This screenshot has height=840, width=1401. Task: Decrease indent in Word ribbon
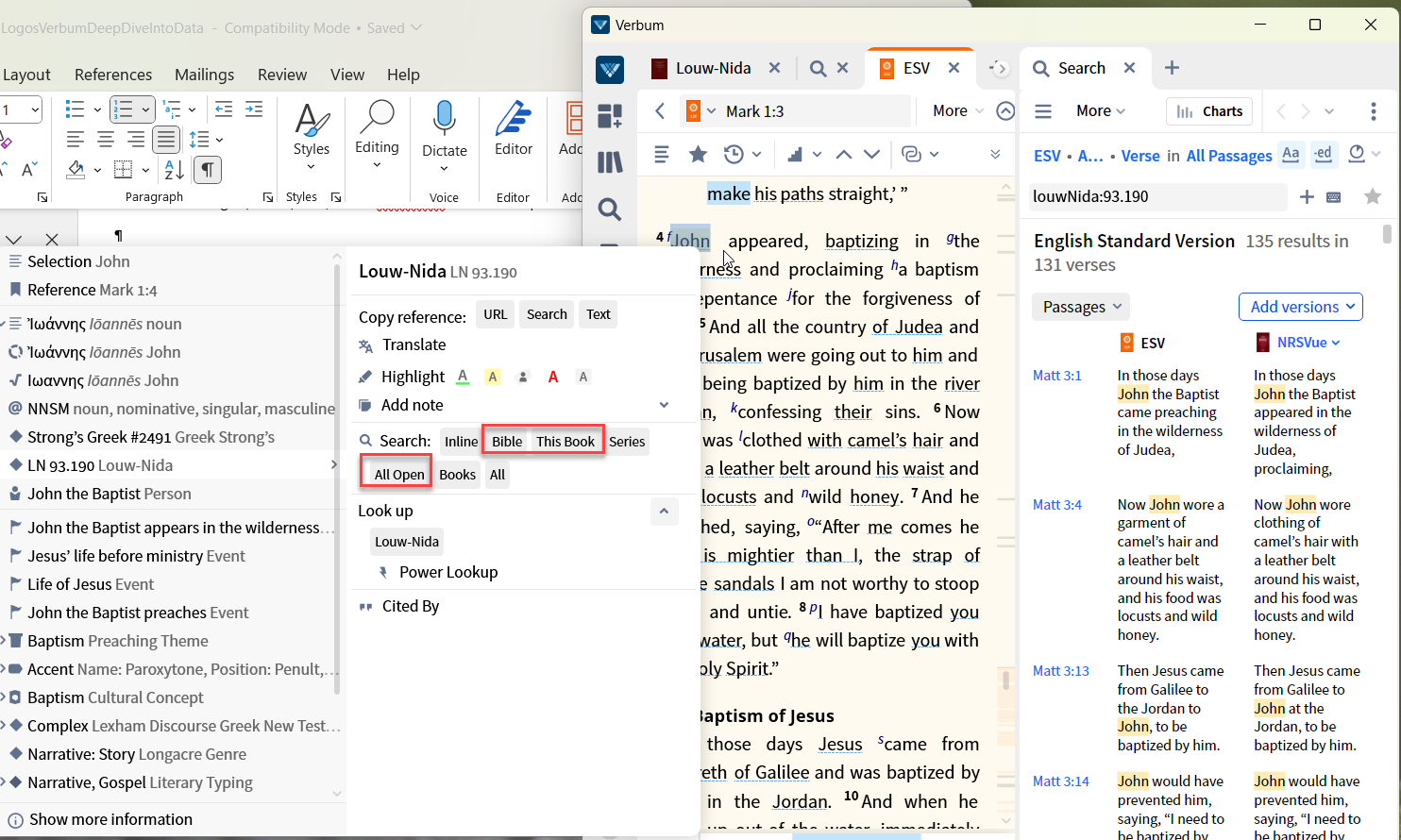point(224,109)
